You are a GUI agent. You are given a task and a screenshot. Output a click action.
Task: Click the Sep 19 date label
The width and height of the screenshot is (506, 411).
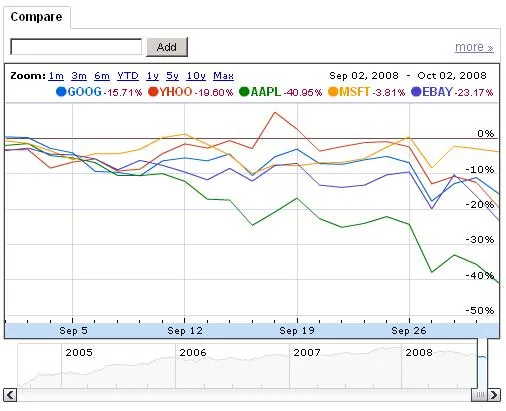[297, 331]
